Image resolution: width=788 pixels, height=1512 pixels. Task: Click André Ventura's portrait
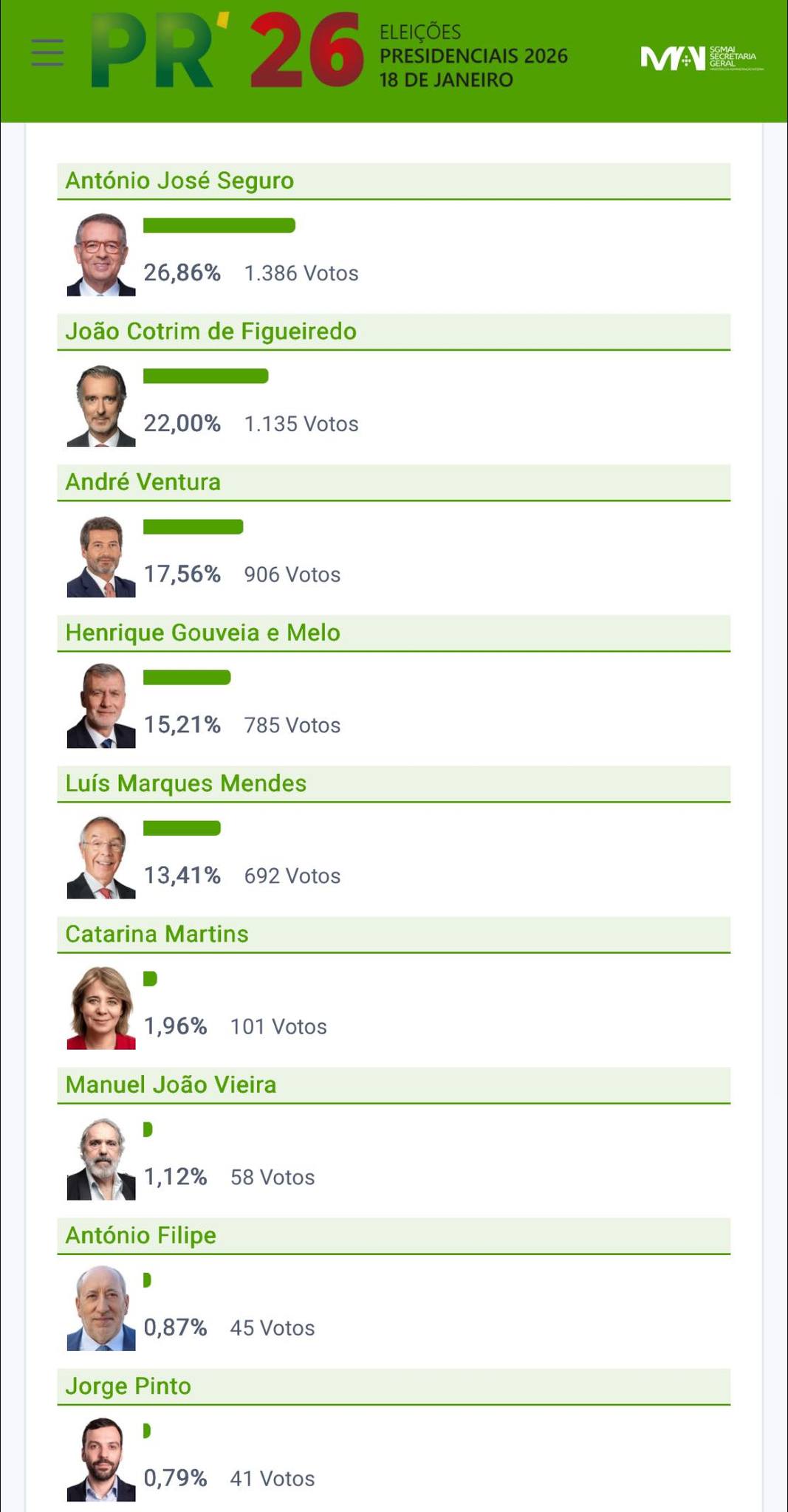101,557
